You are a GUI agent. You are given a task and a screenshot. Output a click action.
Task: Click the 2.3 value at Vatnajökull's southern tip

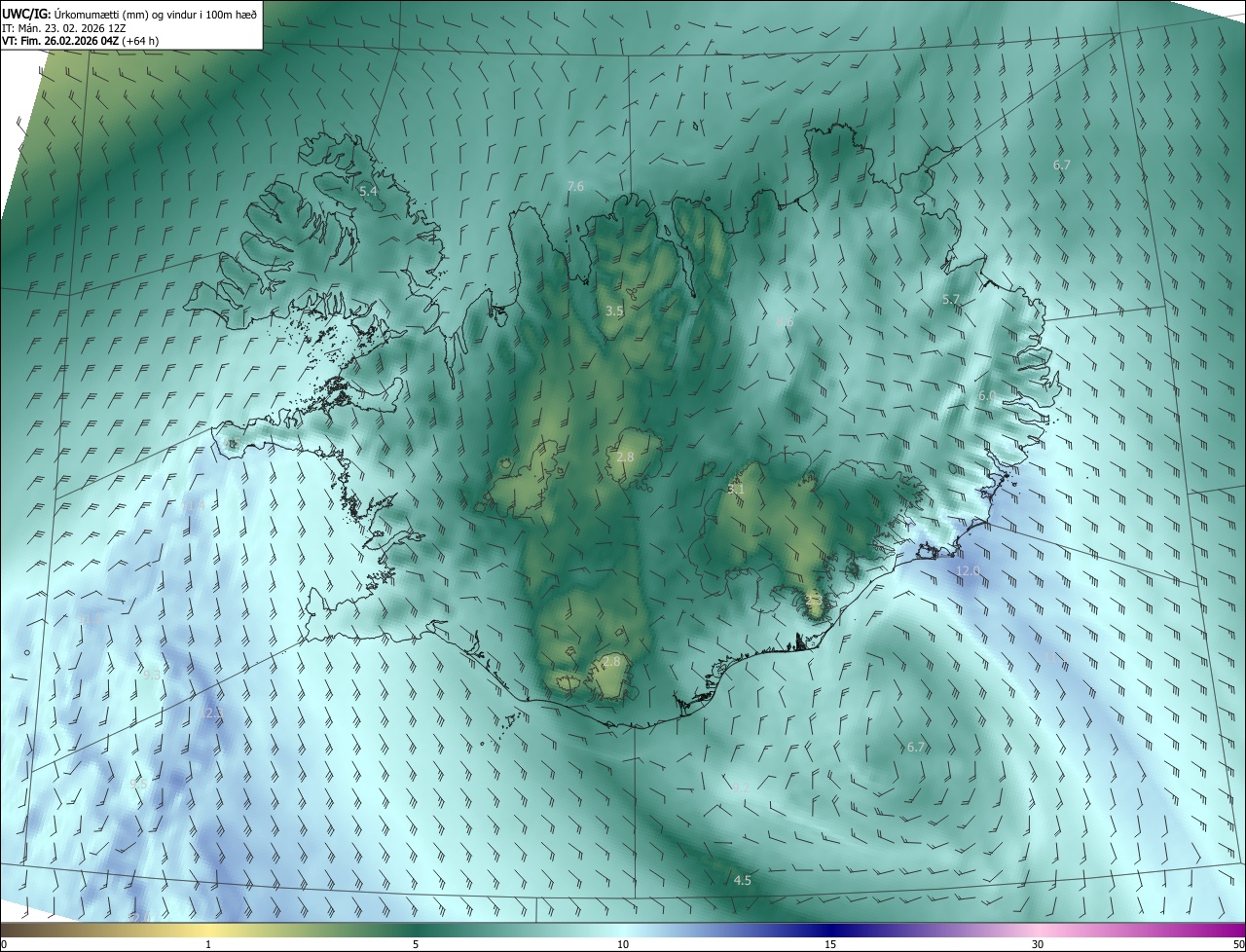pyautogui.click(x=814, y=601)
